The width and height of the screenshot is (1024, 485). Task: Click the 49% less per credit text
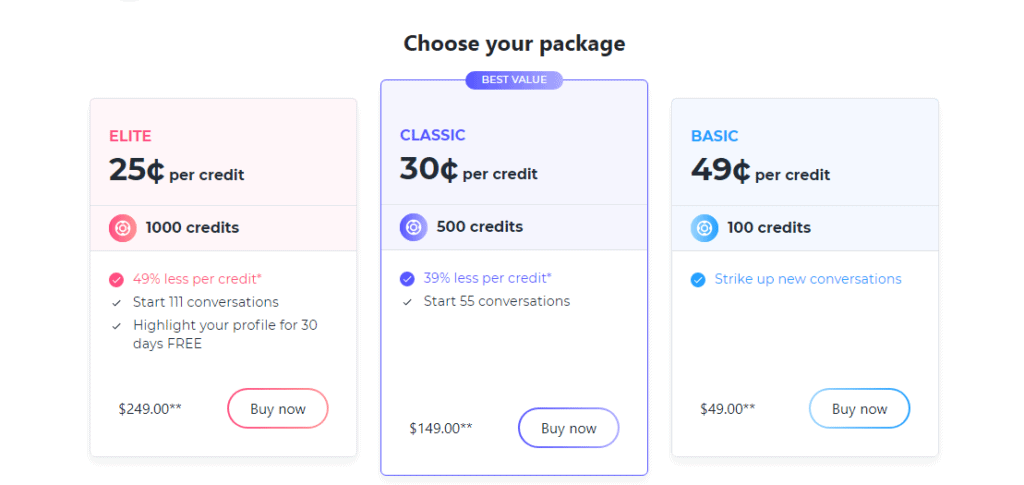(x=197, y=279)
